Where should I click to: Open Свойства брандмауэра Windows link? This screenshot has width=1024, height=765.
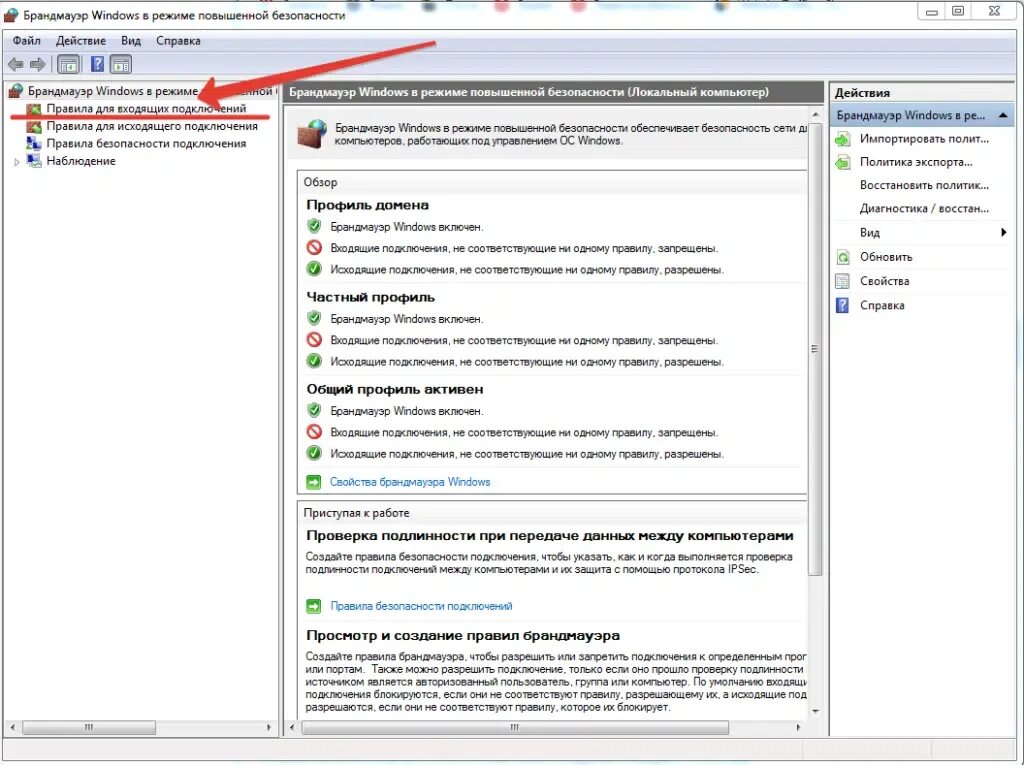(410, 482)
